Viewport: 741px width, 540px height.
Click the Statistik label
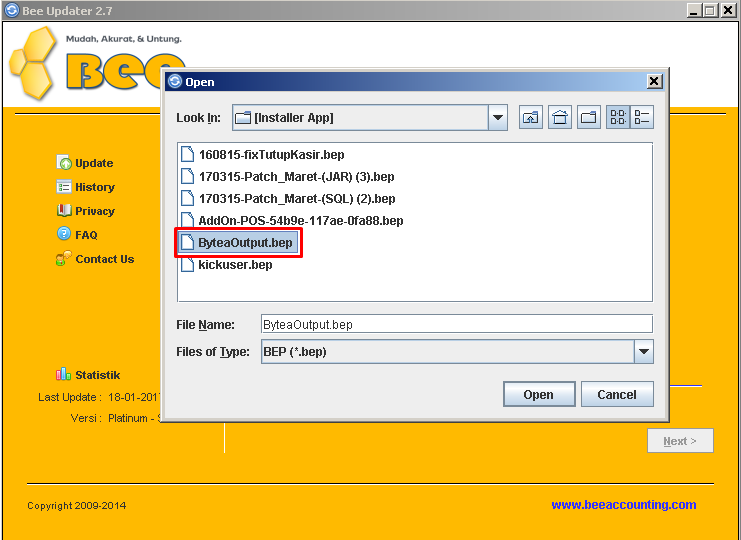[x=98, y=375]
